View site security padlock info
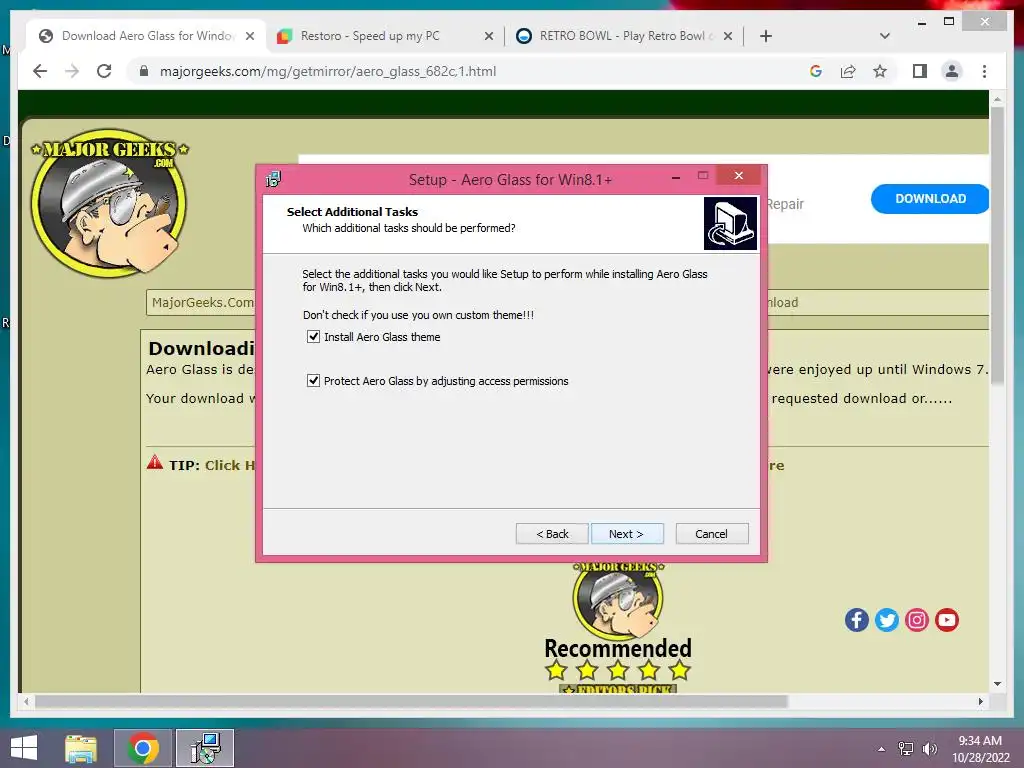Viewport: 1024px width, 768px height. click(x=144, y=71)
